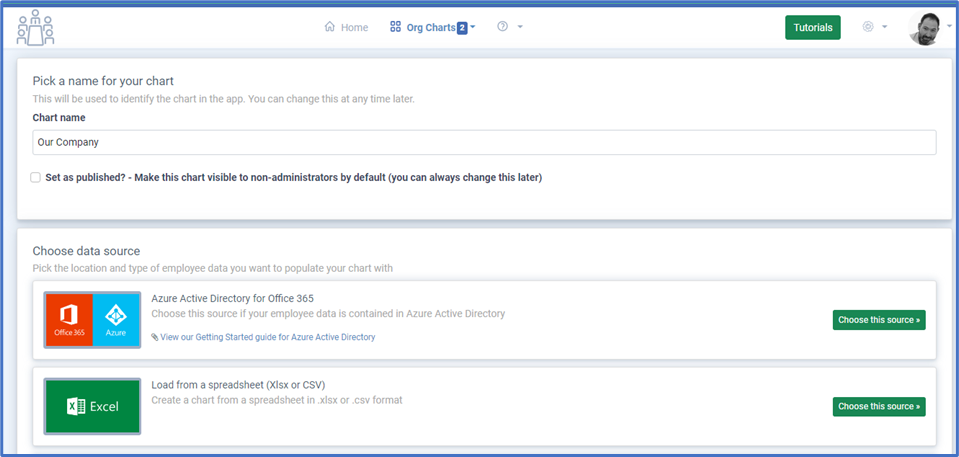Click the green Excel logo tile
Viewport: 959px width, 457px height.
[92, 406]
